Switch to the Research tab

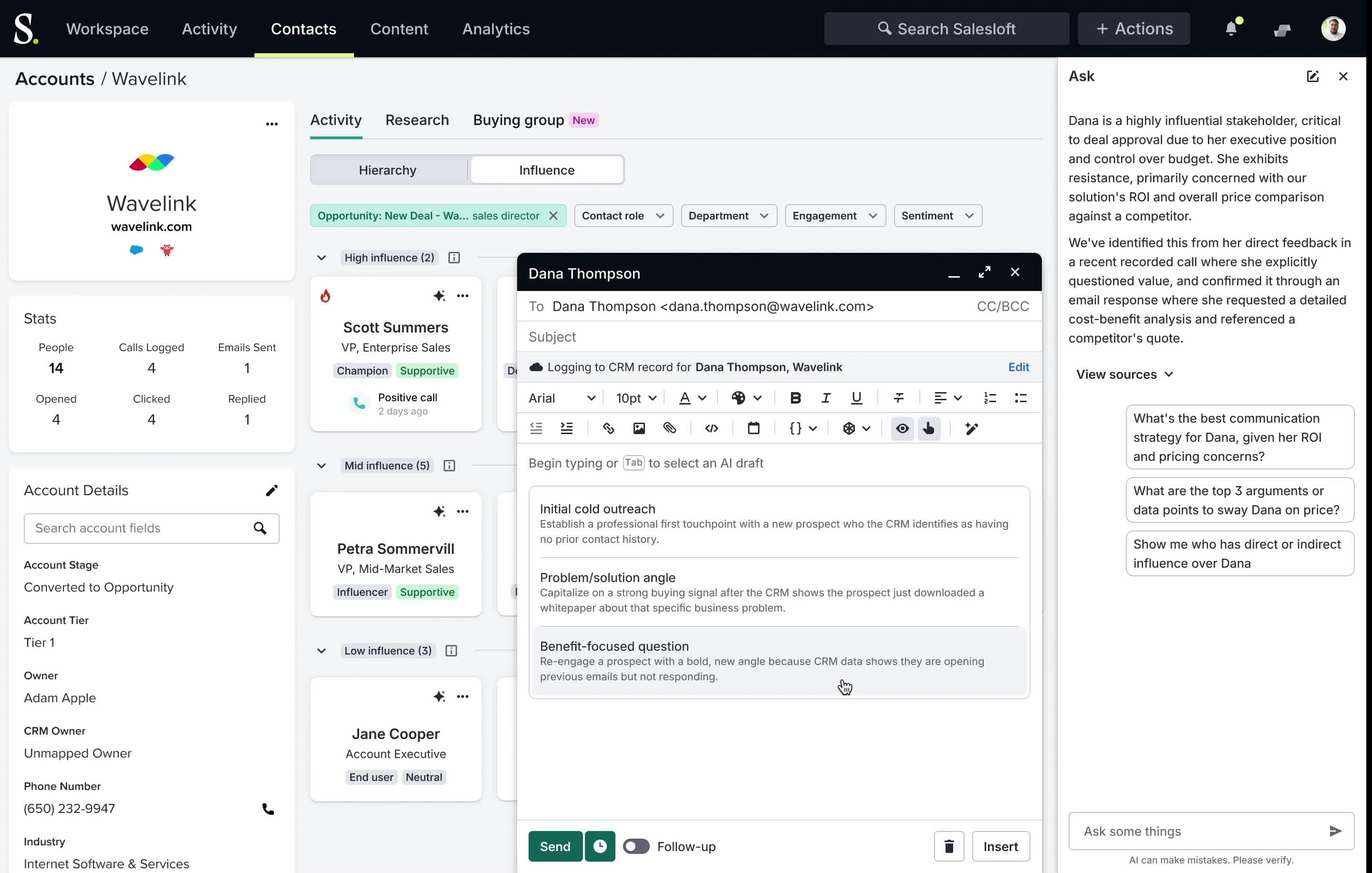[x=416, y=120]
